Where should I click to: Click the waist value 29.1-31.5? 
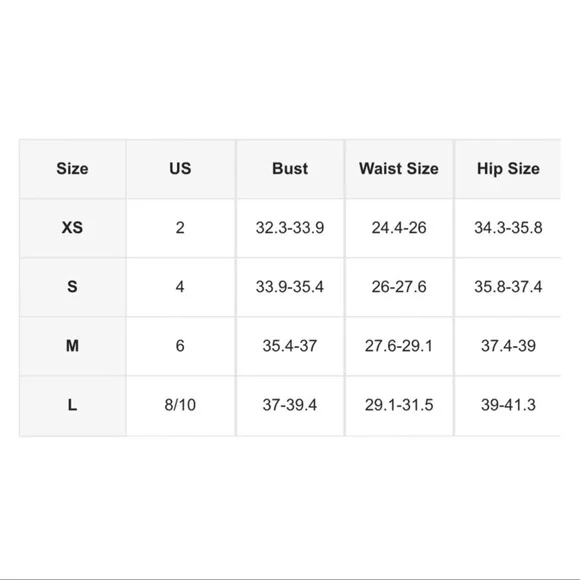point(399,405)
